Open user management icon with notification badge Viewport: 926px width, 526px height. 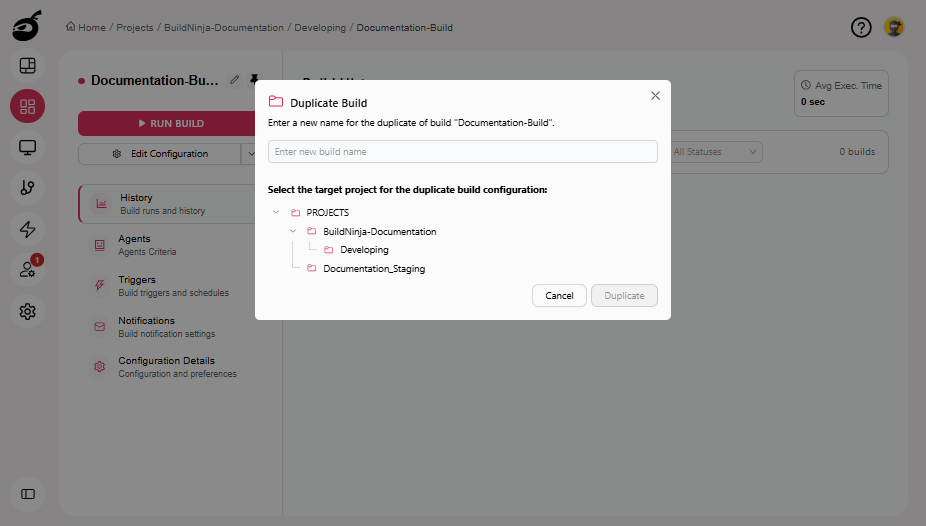click(x=27, y=269)
